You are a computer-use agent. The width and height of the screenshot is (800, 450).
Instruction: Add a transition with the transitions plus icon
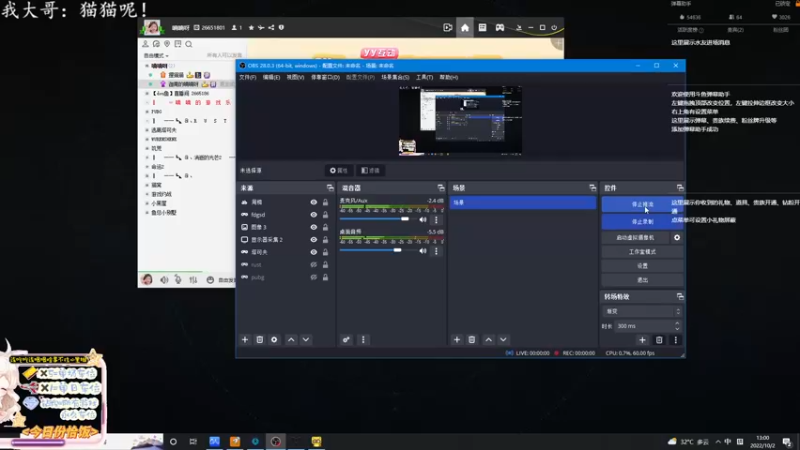coord(642,340)
